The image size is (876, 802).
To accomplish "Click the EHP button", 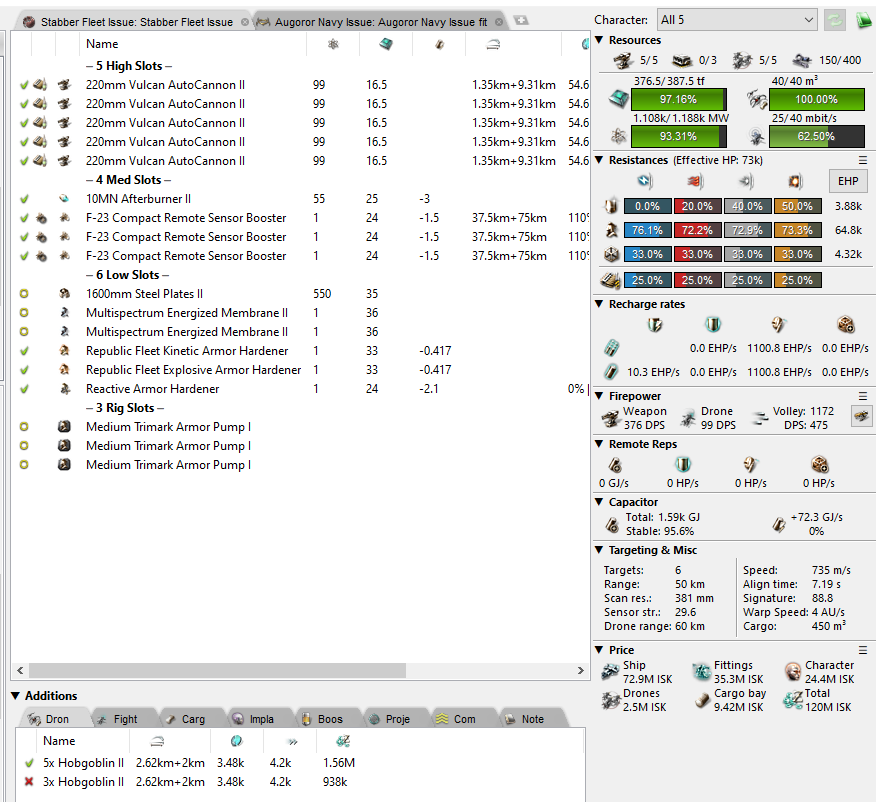I will pos(848,181).
